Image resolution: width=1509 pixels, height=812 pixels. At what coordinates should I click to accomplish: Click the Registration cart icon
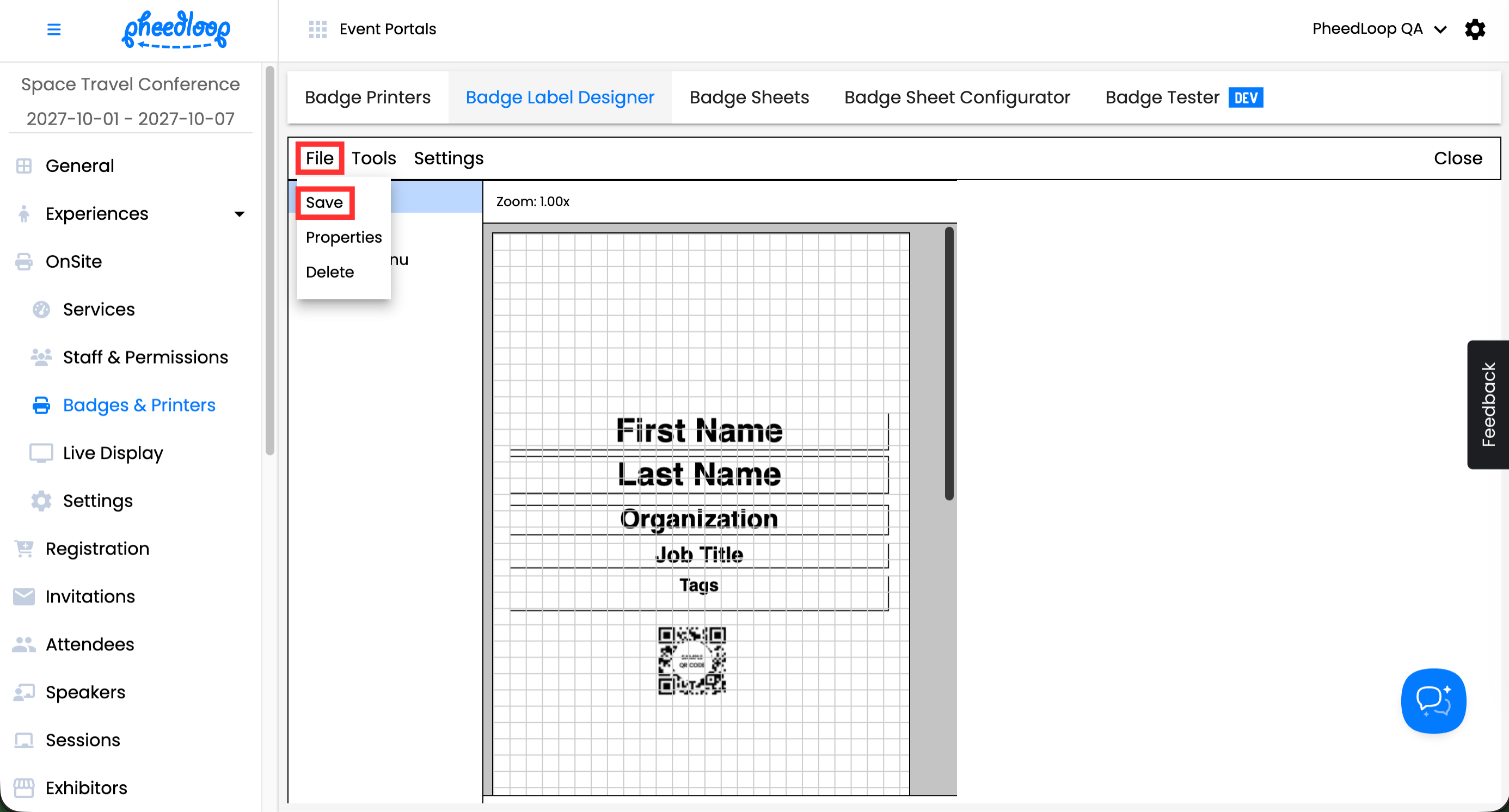tap(24, 549)
